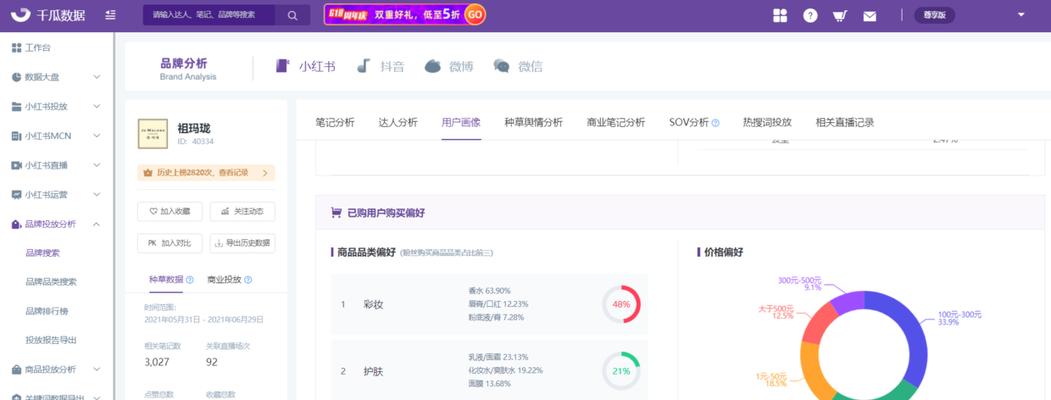1051x400 pixels.
Task: Open 品牌排行榜 sidebar link
Action: tap(47, 311)
